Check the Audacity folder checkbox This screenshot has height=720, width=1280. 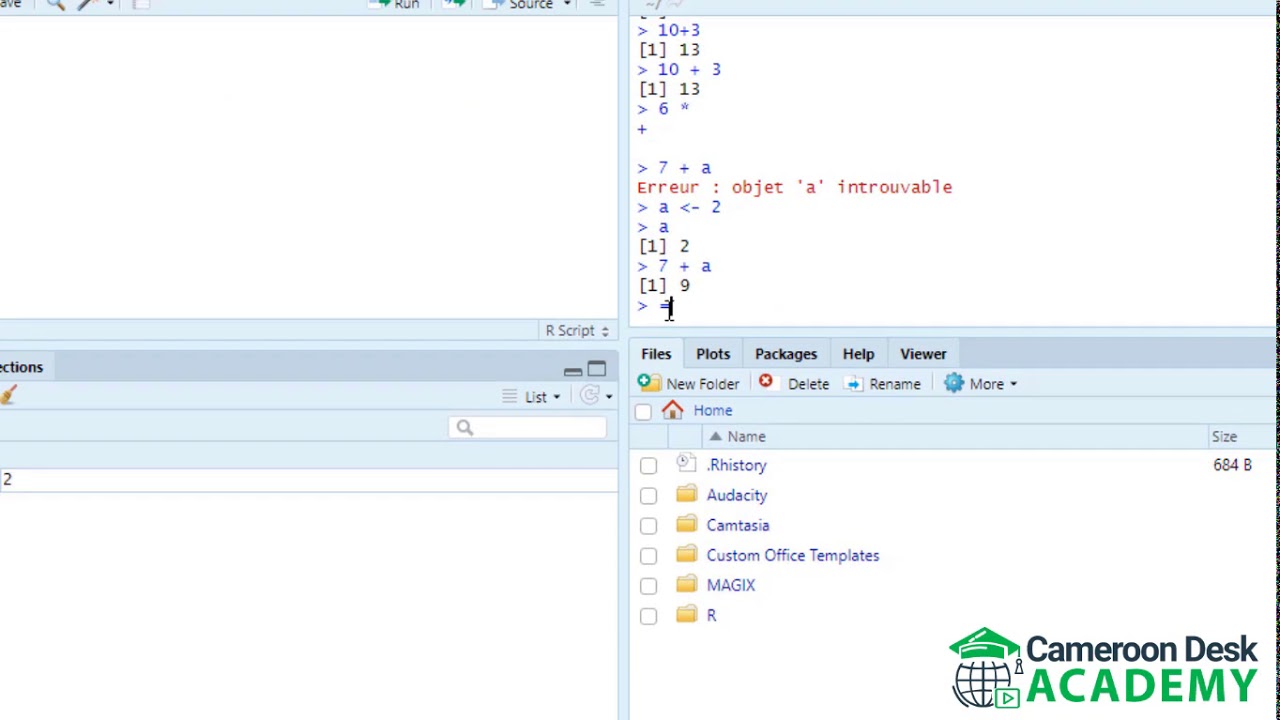648,496
